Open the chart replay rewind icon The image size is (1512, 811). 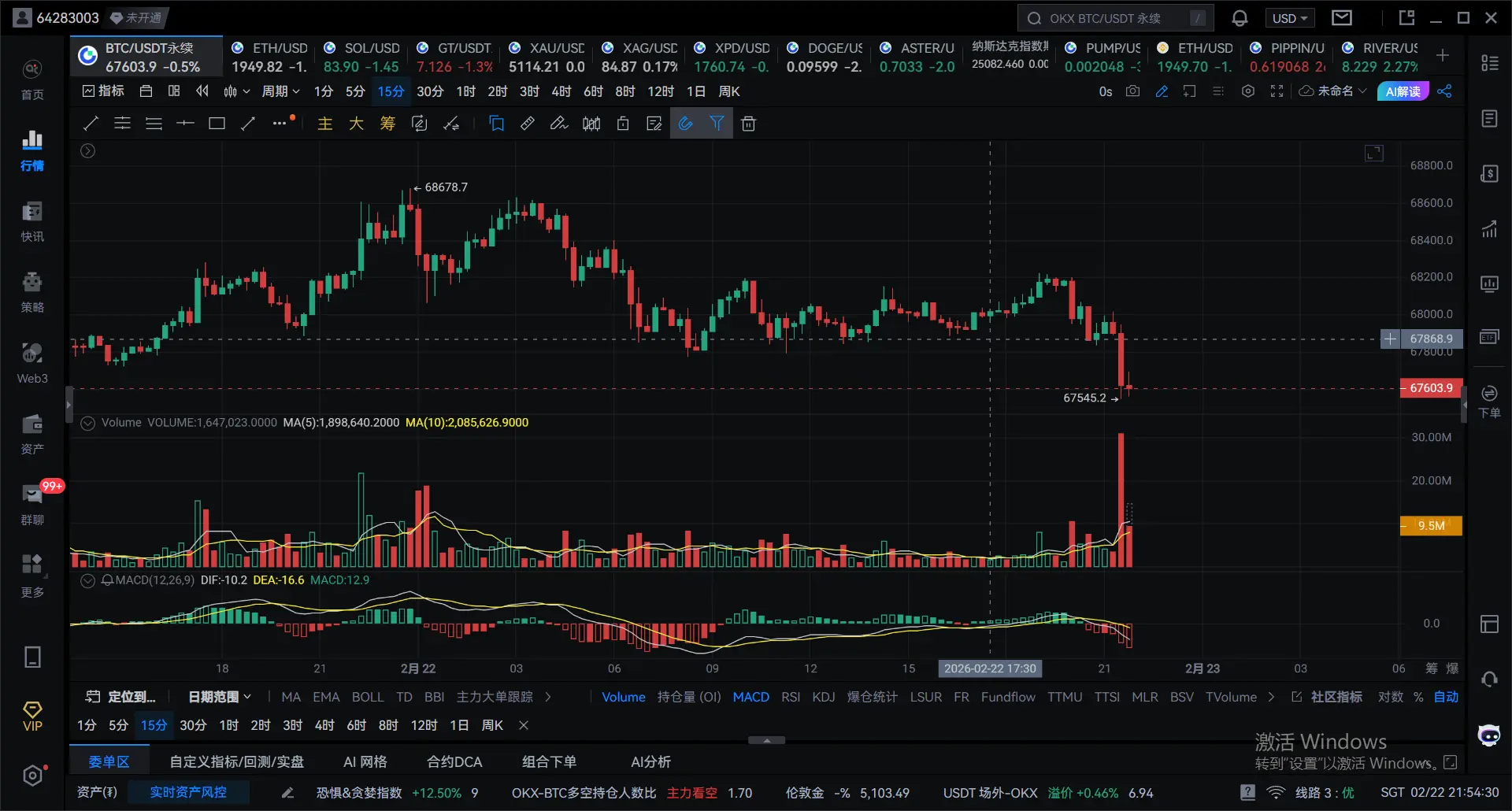pyautogui.click(x=202, y=91)
